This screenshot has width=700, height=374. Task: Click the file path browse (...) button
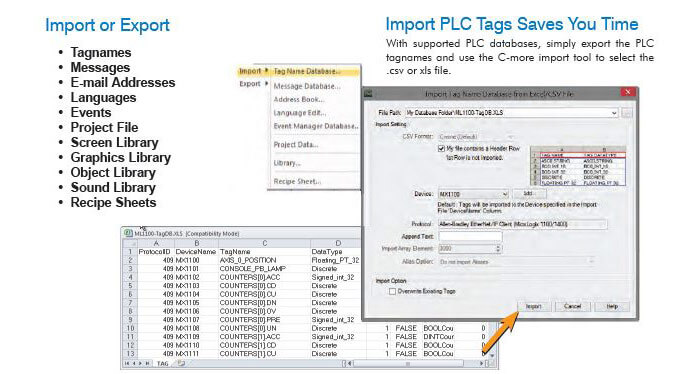[627, 113]
